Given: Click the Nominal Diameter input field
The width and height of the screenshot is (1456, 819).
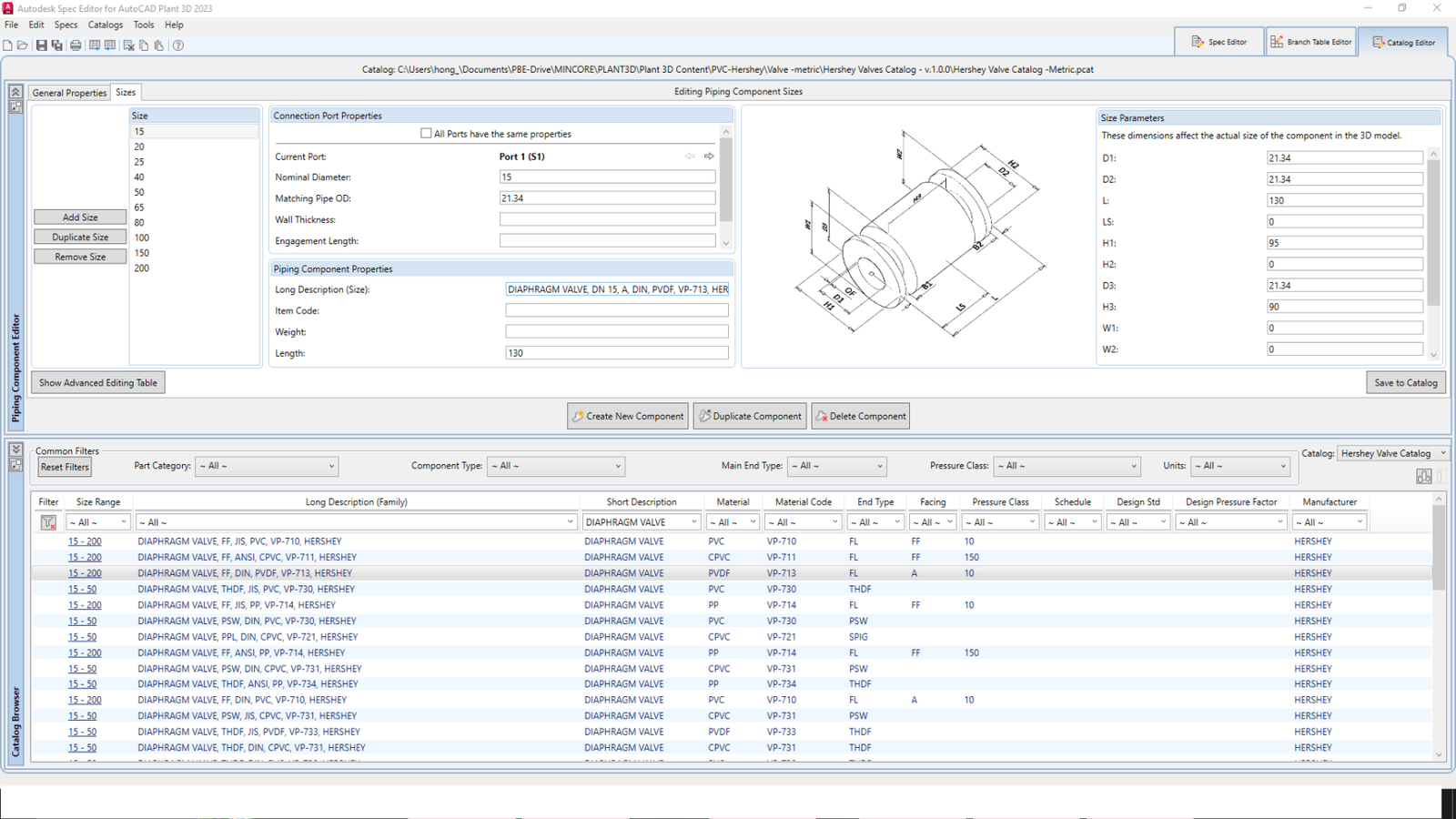Looking at the screenshot, I should pos(607,177).
